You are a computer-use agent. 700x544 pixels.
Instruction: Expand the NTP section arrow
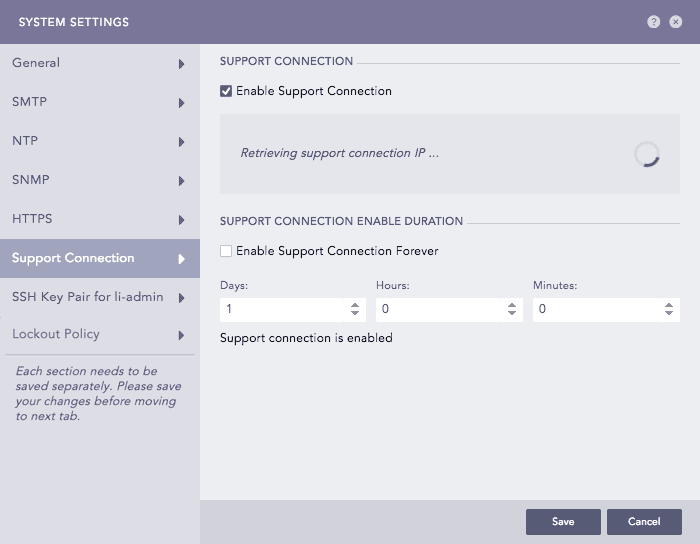coord(181,142)
